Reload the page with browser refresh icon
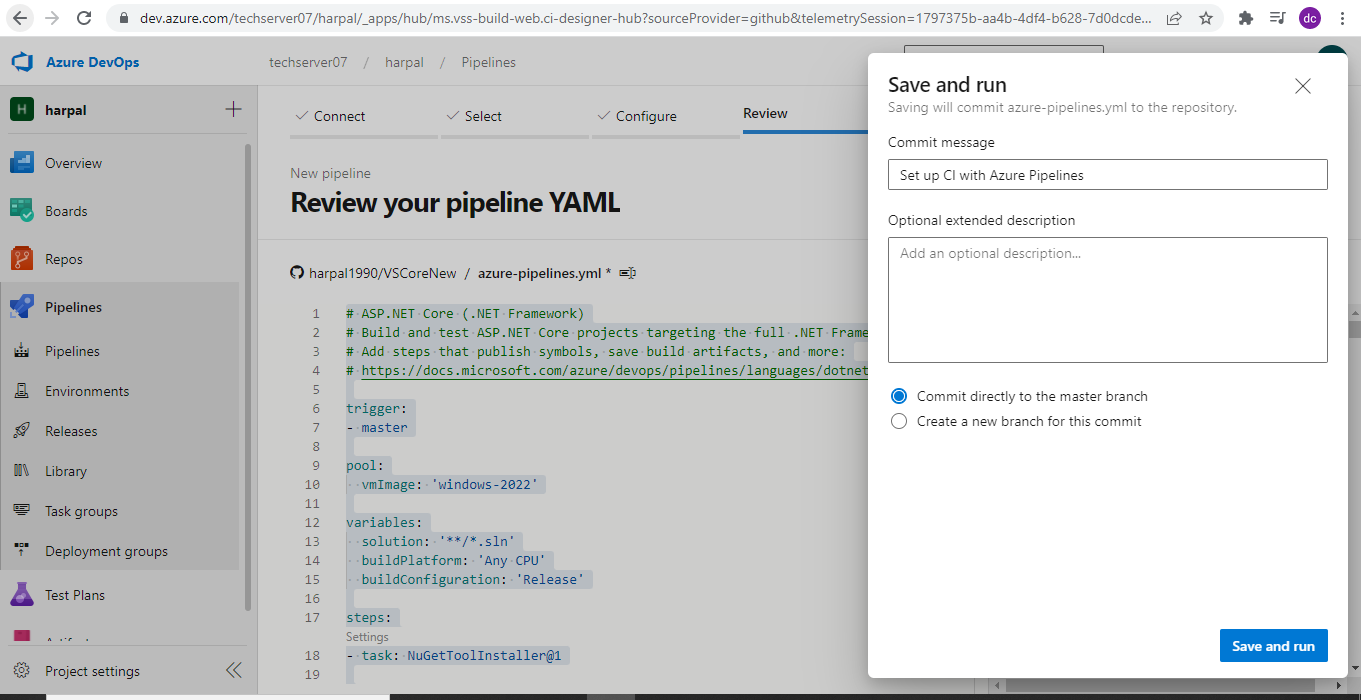This screenshot has width=1361, height=700. 85,18
